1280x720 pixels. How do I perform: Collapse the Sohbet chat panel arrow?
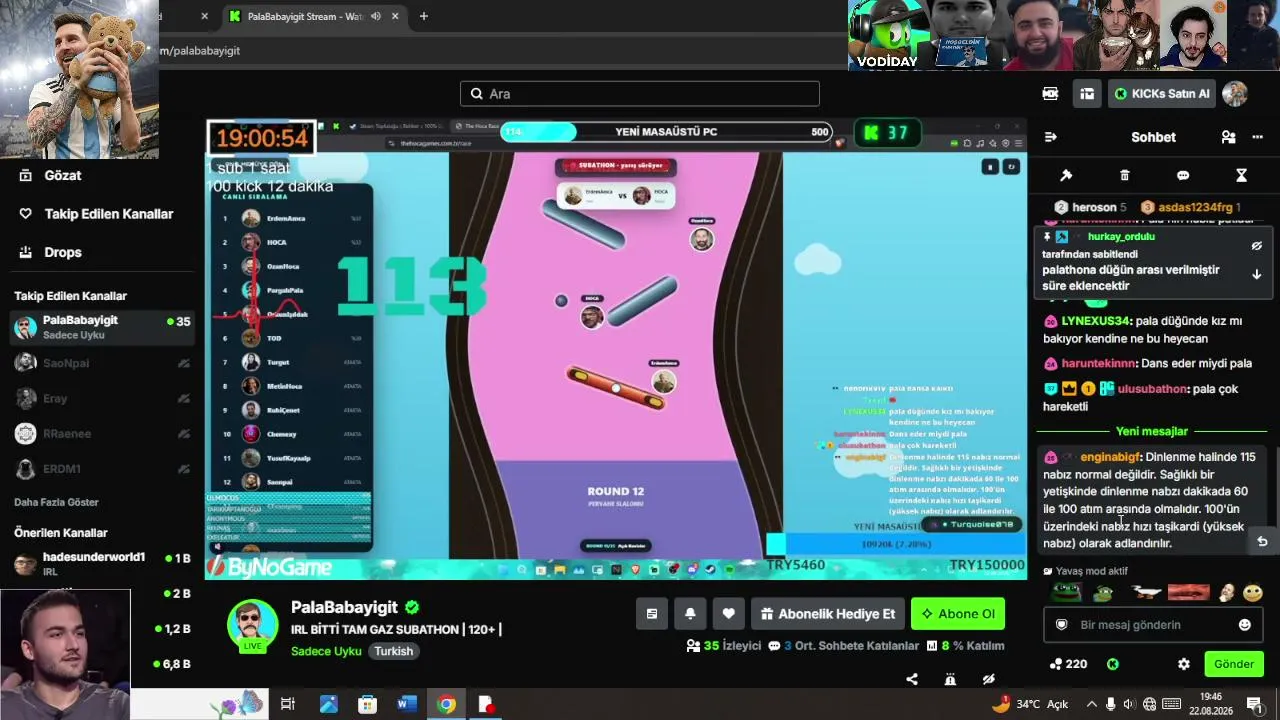tap(1050, 137)
